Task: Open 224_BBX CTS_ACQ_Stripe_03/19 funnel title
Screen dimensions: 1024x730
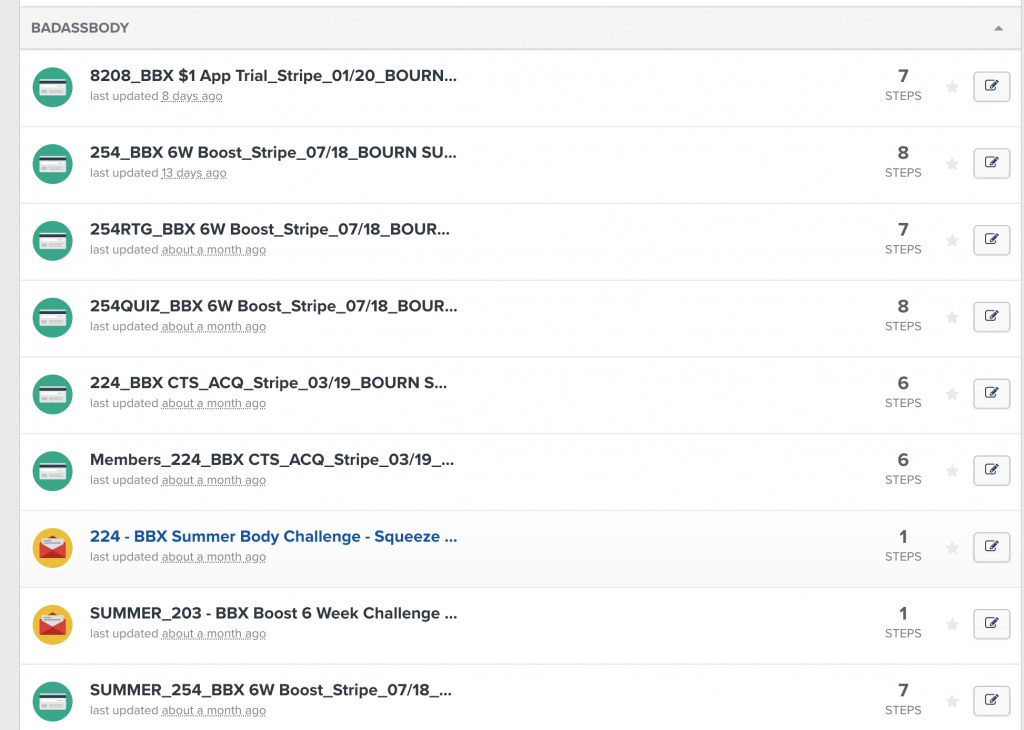Action: click(268, 383)
